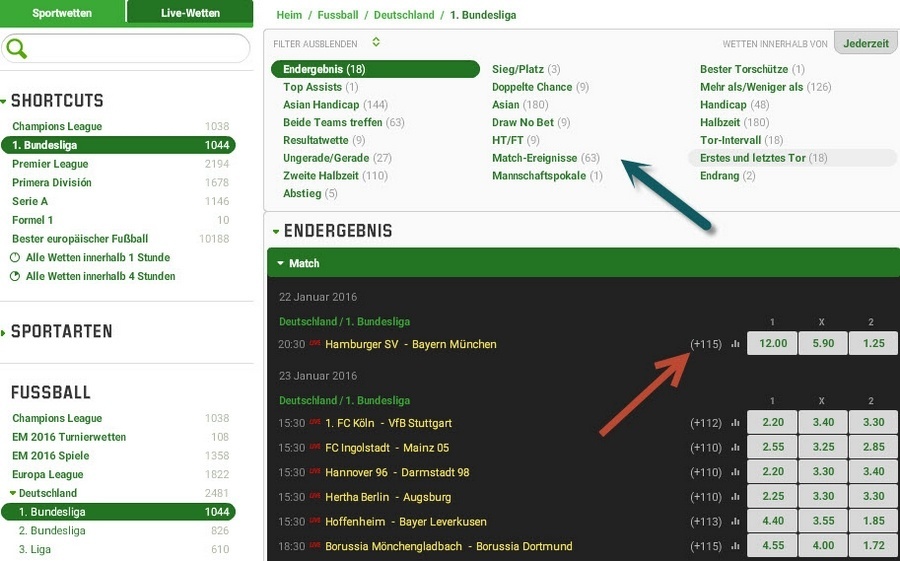Collapse Deutschland in the Fussball tree
The width and height of the screenshot is (900, 561).
(x=13, y=493)
